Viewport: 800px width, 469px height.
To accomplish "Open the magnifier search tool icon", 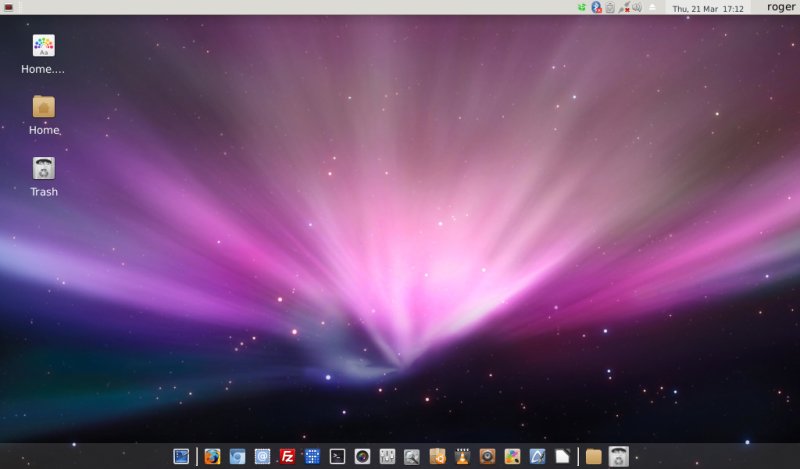I will pos(412,456).
